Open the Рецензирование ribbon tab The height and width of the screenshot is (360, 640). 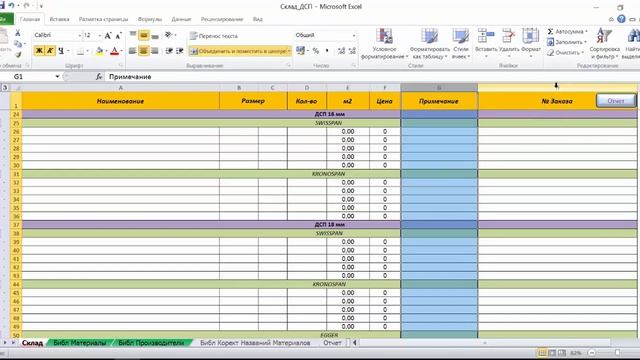point(222,19)
